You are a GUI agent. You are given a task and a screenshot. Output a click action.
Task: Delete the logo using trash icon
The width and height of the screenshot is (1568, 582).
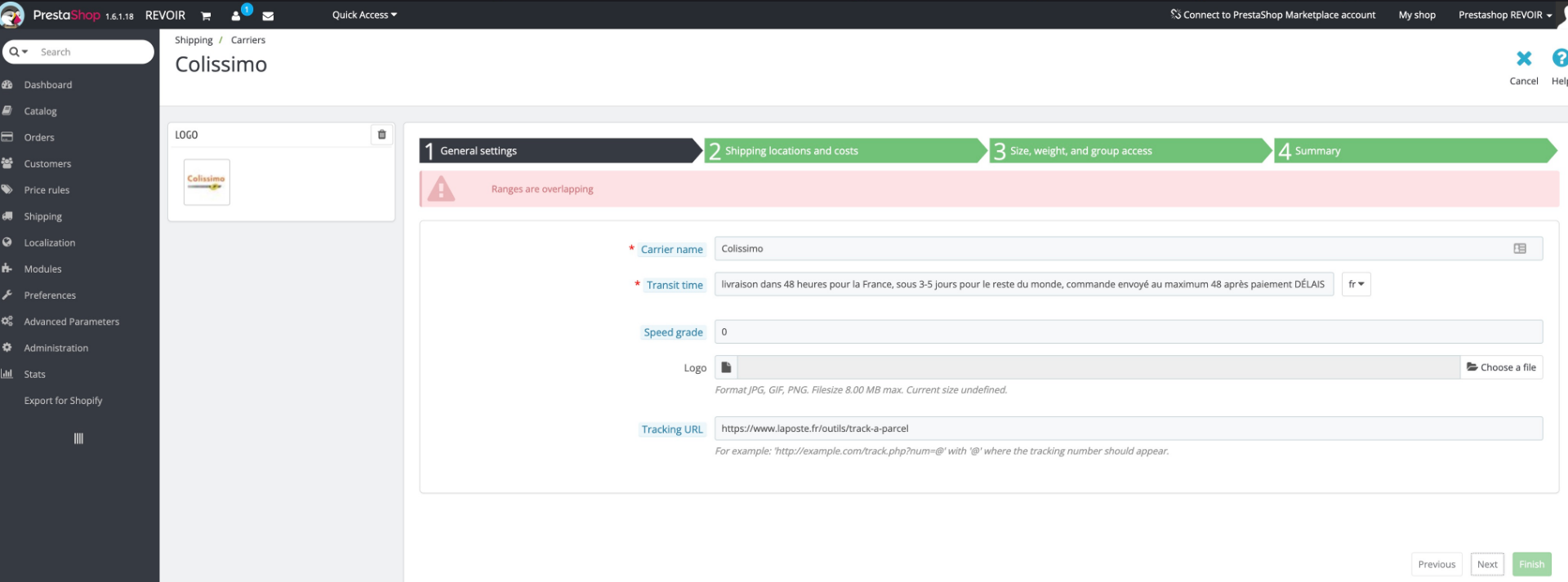coord(381,135)
